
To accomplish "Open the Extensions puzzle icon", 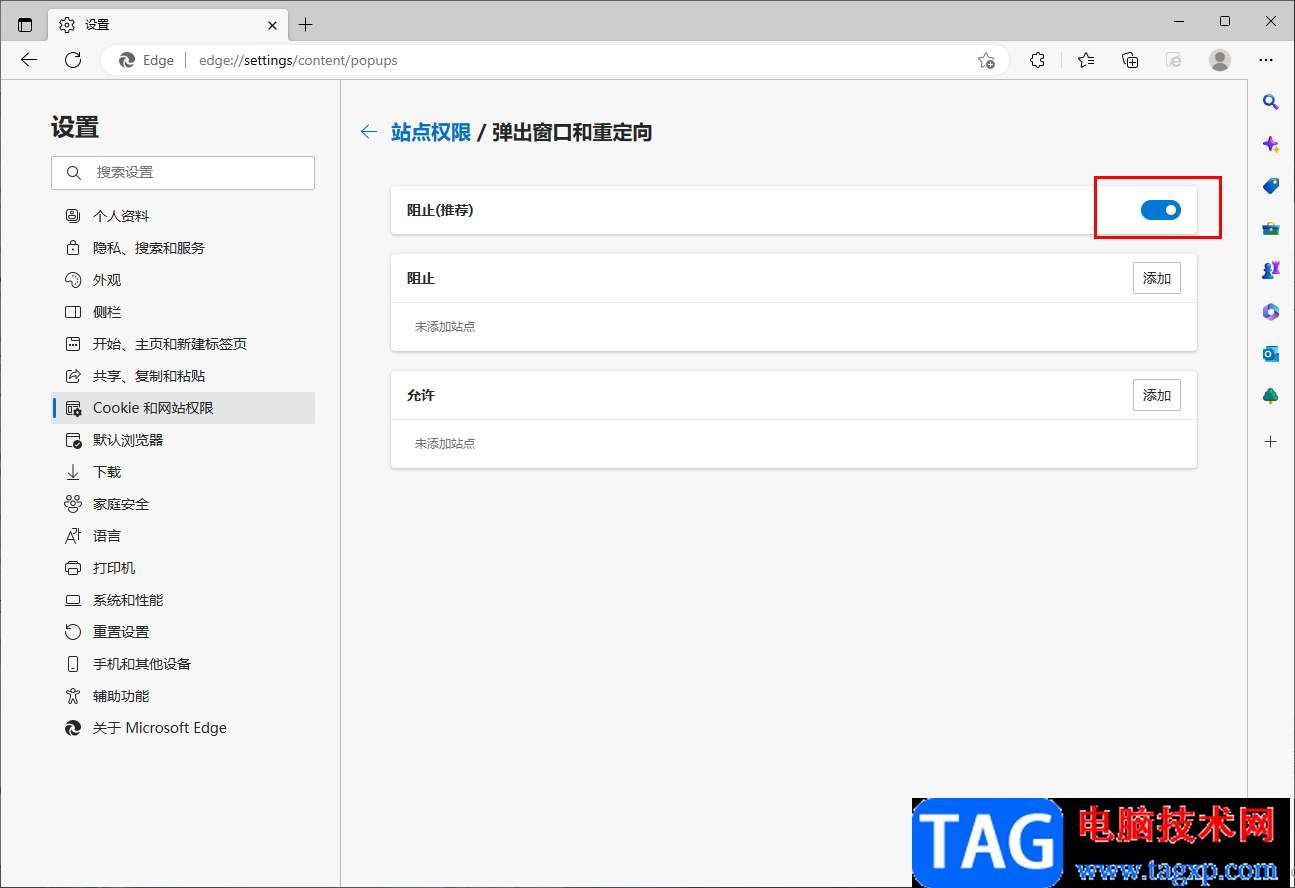I will (1037, 60).
